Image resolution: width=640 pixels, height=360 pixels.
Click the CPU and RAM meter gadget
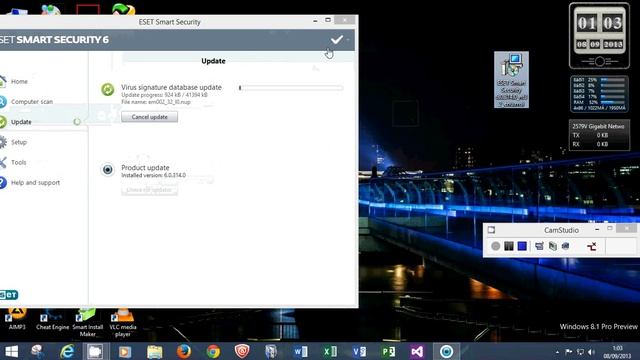pyautogui.click(x=599, y=94)
